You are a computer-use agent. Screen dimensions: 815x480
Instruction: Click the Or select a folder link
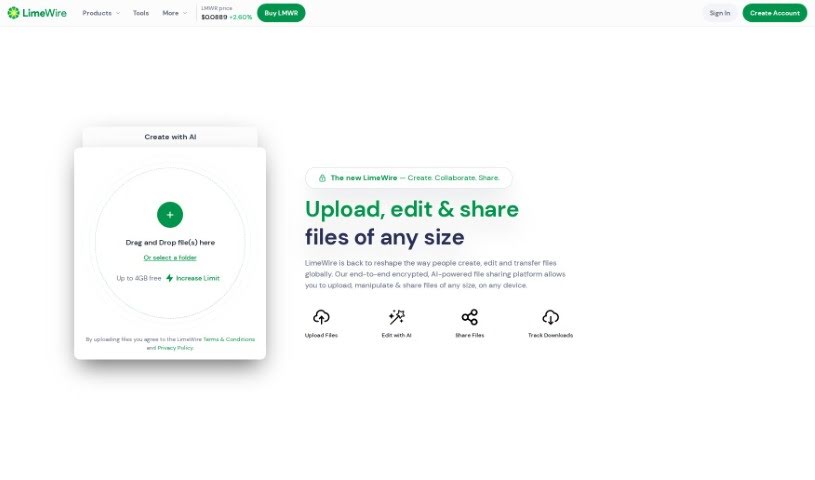pyautogui.click(x=170, y=257)
